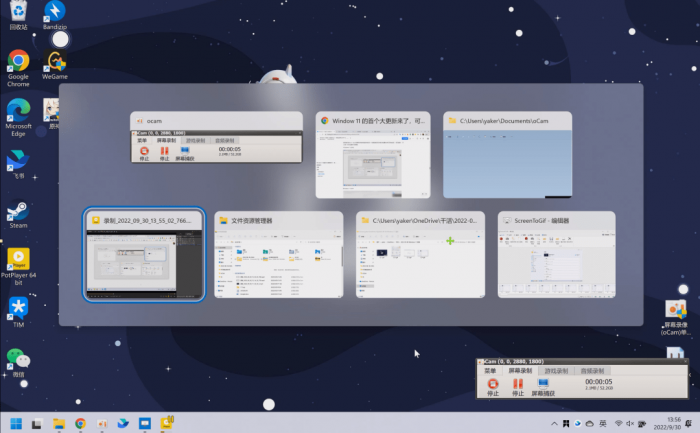700x433 pixels.
Task: Open the 微信 WeChat desktop shortcut
Action: 18,362
